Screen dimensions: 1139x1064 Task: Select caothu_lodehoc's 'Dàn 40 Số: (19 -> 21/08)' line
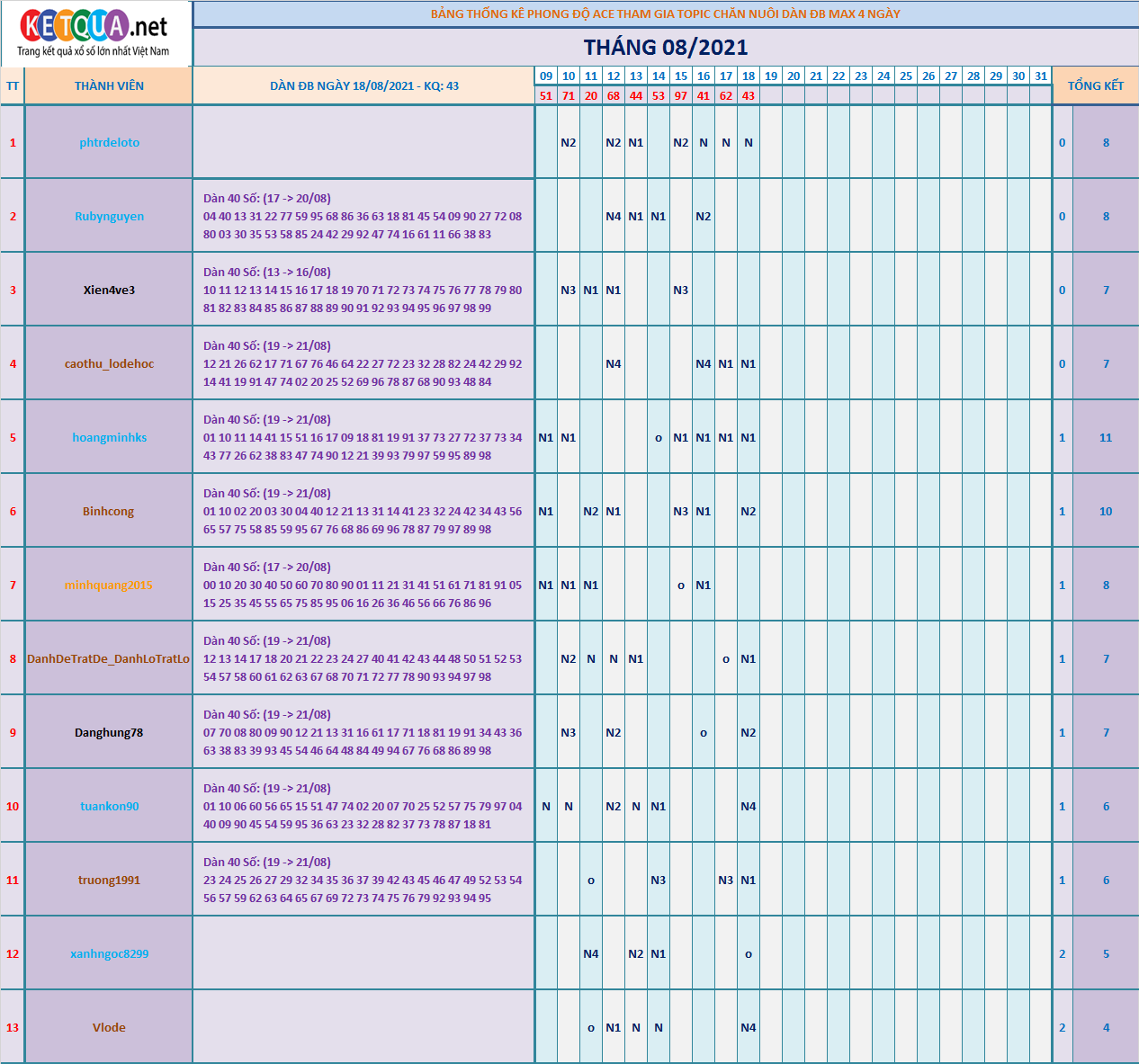point(267,346)
